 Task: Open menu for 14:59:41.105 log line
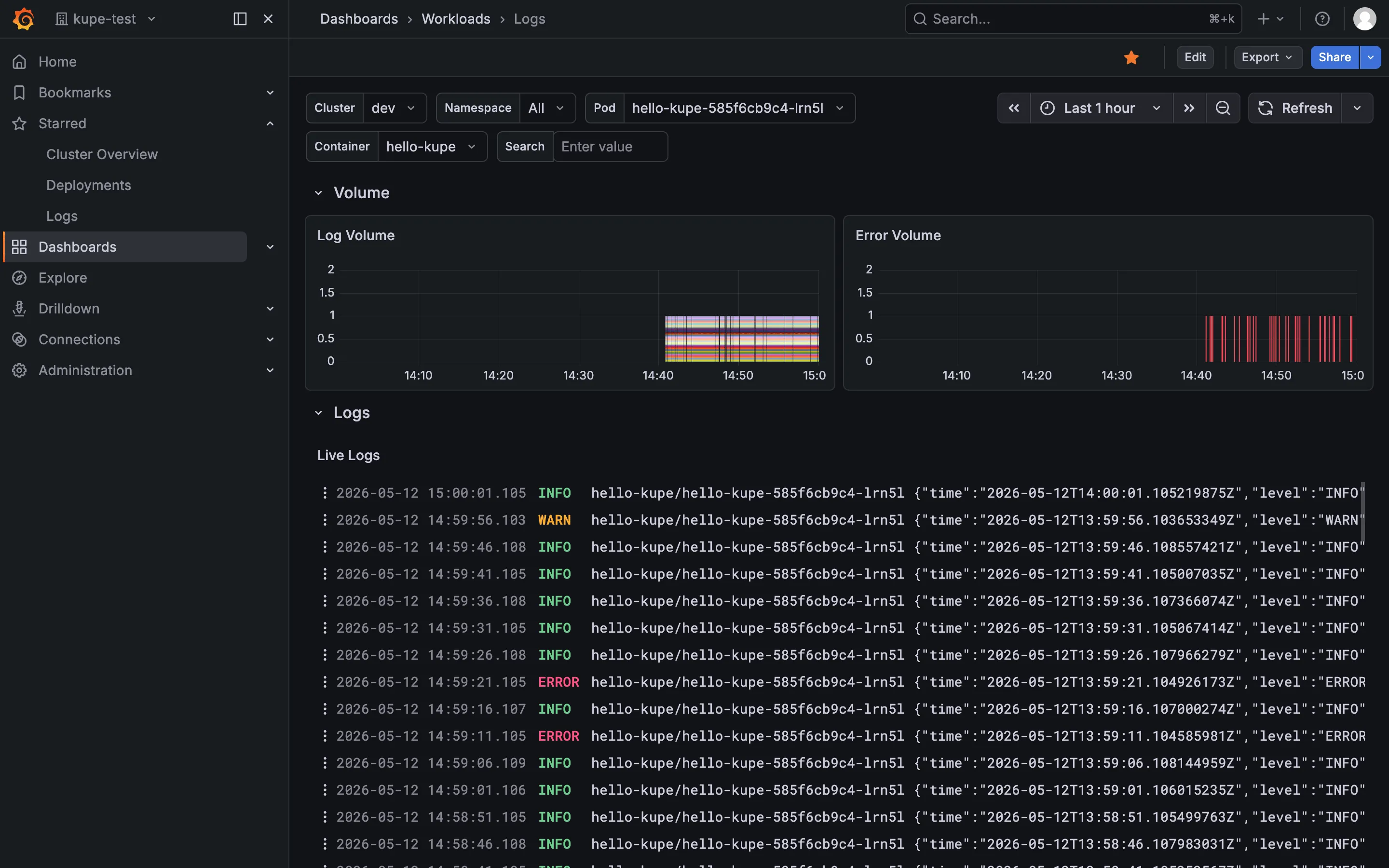[325, 573]
